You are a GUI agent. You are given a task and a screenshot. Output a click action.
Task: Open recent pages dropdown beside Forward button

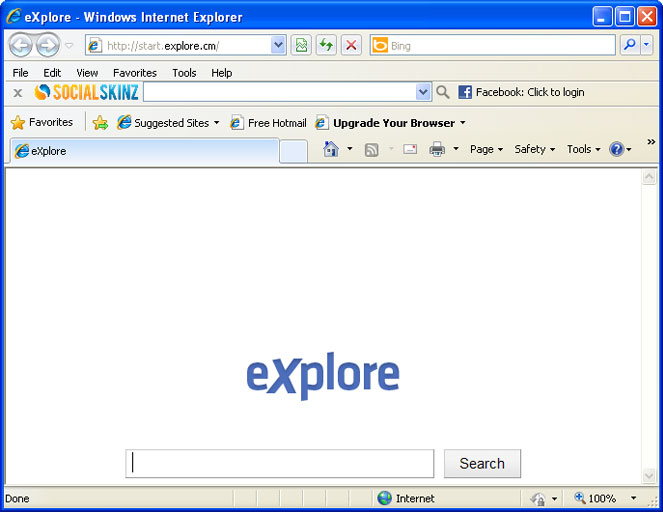69,45
